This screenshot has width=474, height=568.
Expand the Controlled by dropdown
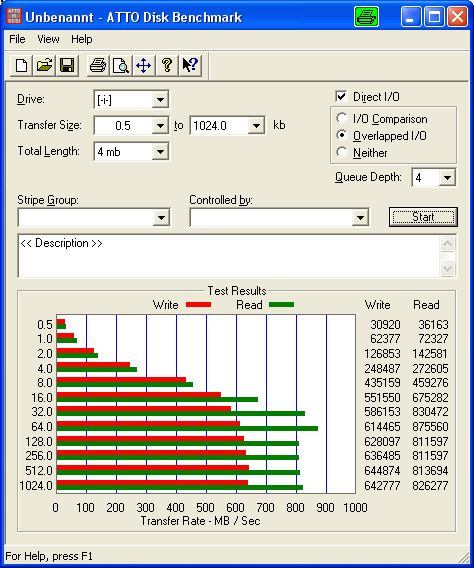click(x=360, y=218)
